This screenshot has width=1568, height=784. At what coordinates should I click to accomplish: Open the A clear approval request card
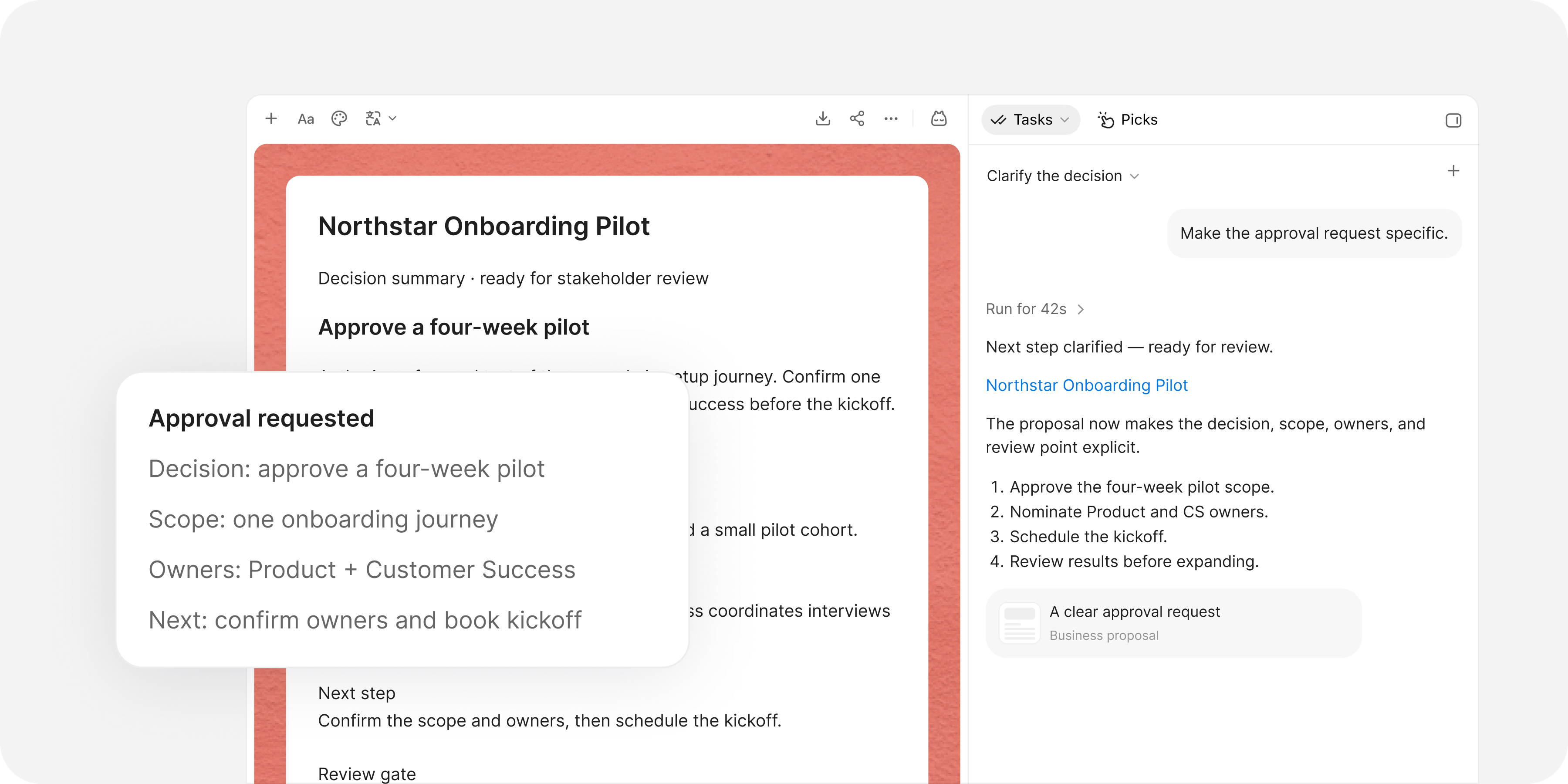(x=1173, y=623)
